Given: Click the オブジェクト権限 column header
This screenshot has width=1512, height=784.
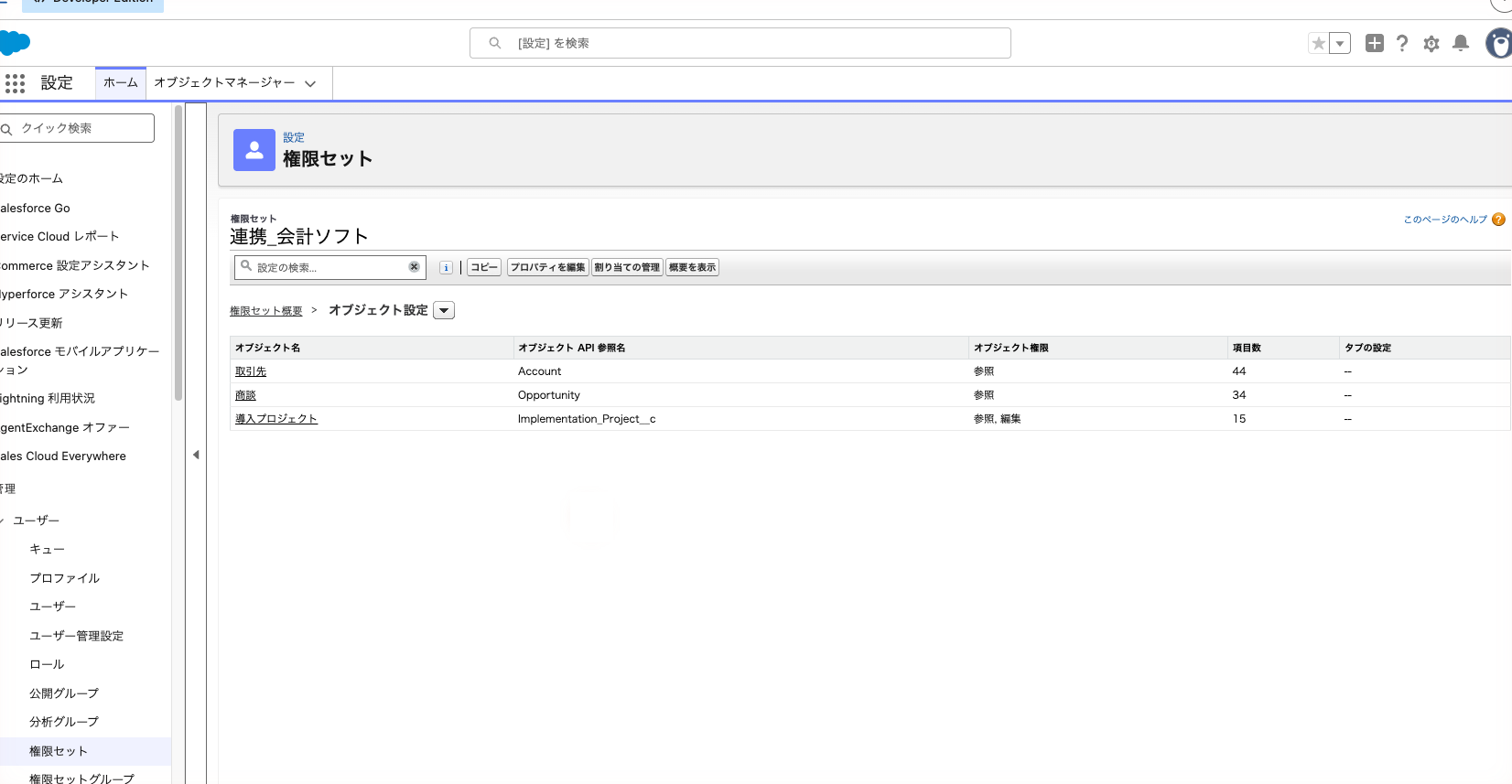Looking at the screenshot, I should pos(1011,348).
